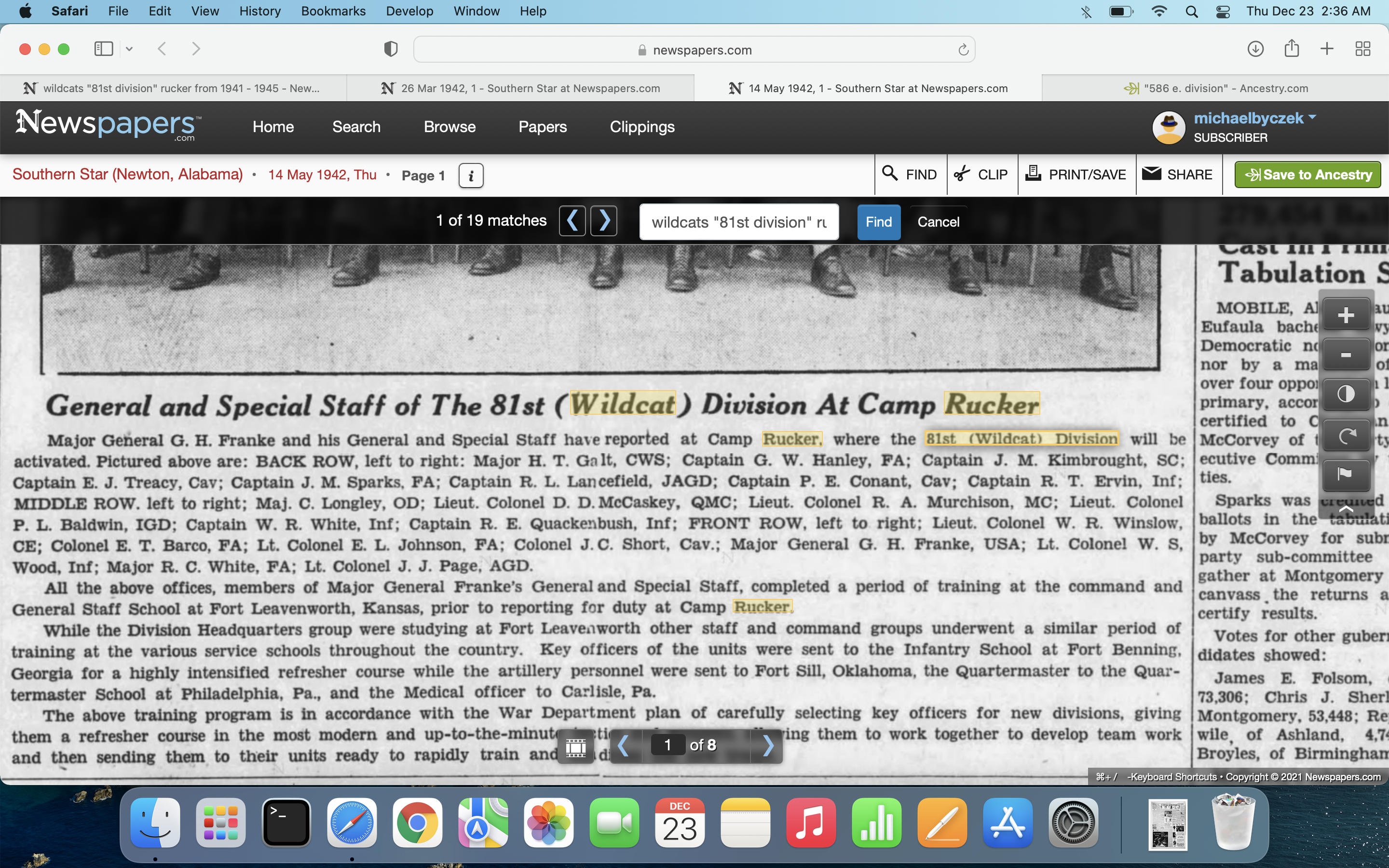
Task: Go to the next newspaper page arrow
Action: coord(768,746)
